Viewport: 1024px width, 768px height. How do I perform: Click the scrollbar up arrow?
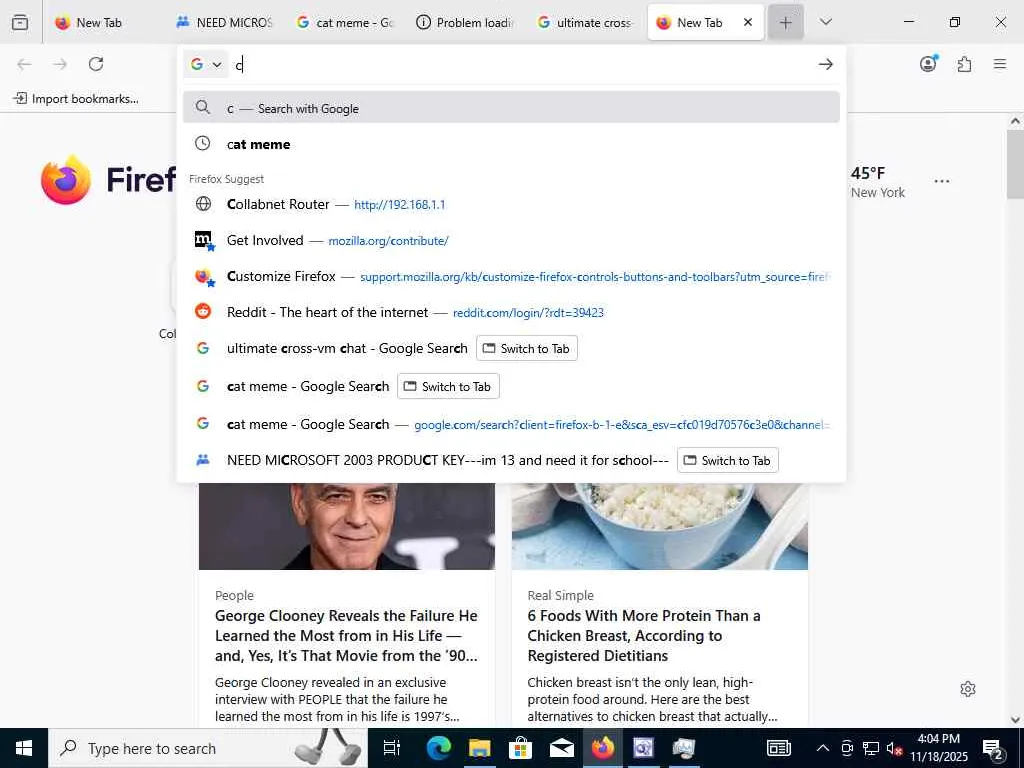(x=1015, y=121)
